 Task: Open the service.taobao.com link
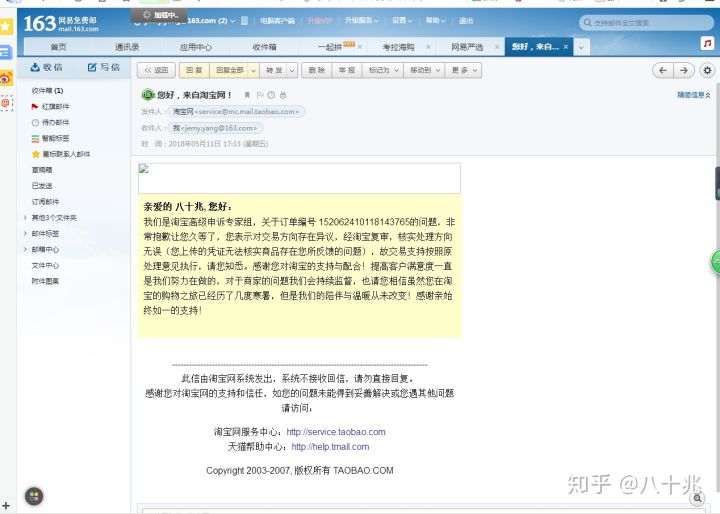(335, 432)
